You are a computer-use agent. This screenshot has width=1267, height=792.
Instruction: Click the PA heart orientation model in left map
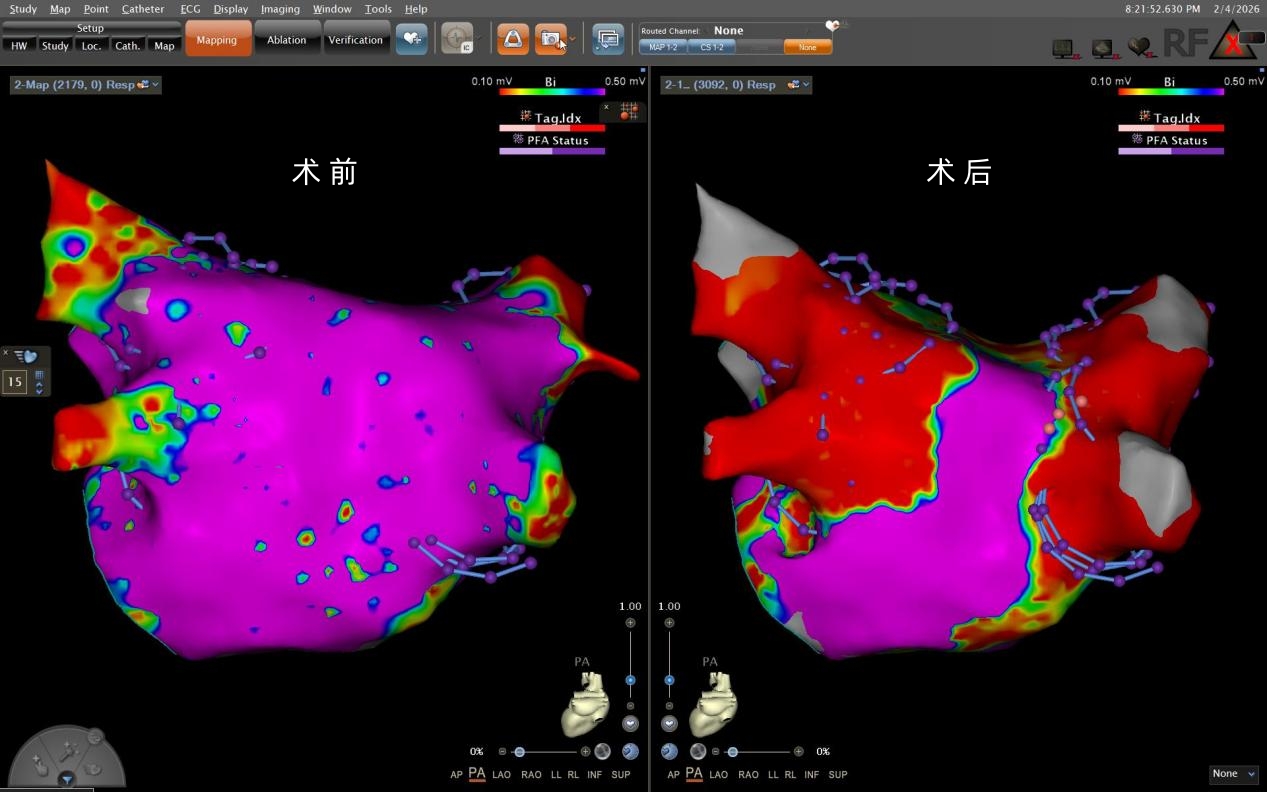point(585,704)
